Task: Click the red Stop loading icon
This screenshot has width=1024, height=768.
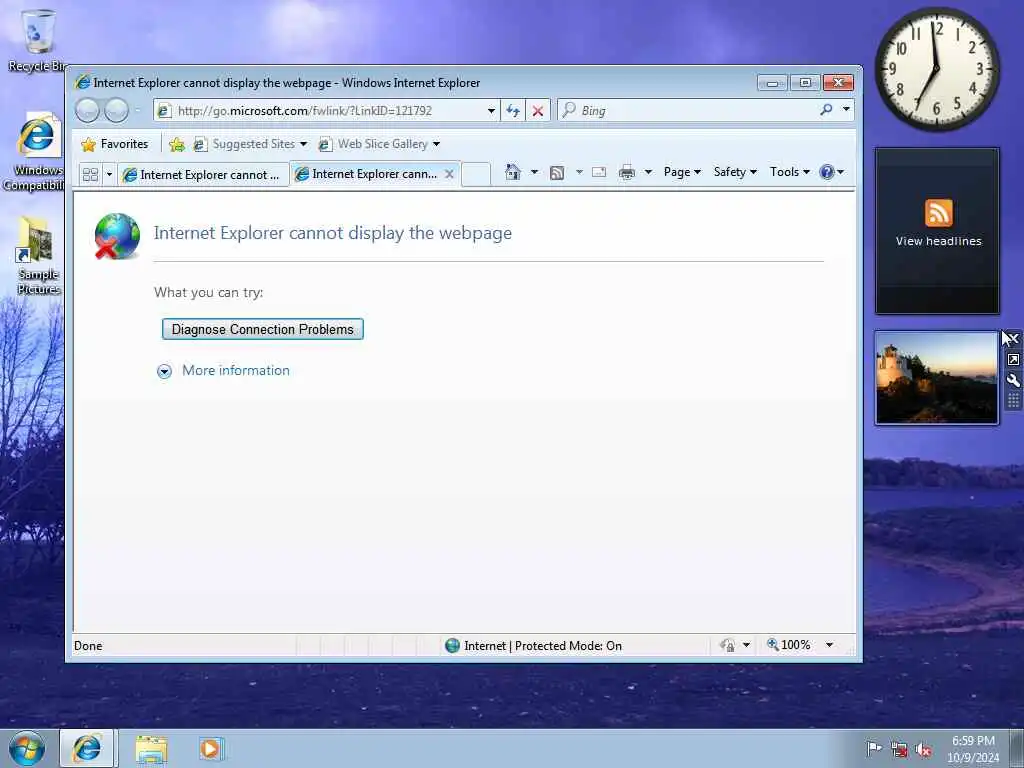Action: (537, 110)
